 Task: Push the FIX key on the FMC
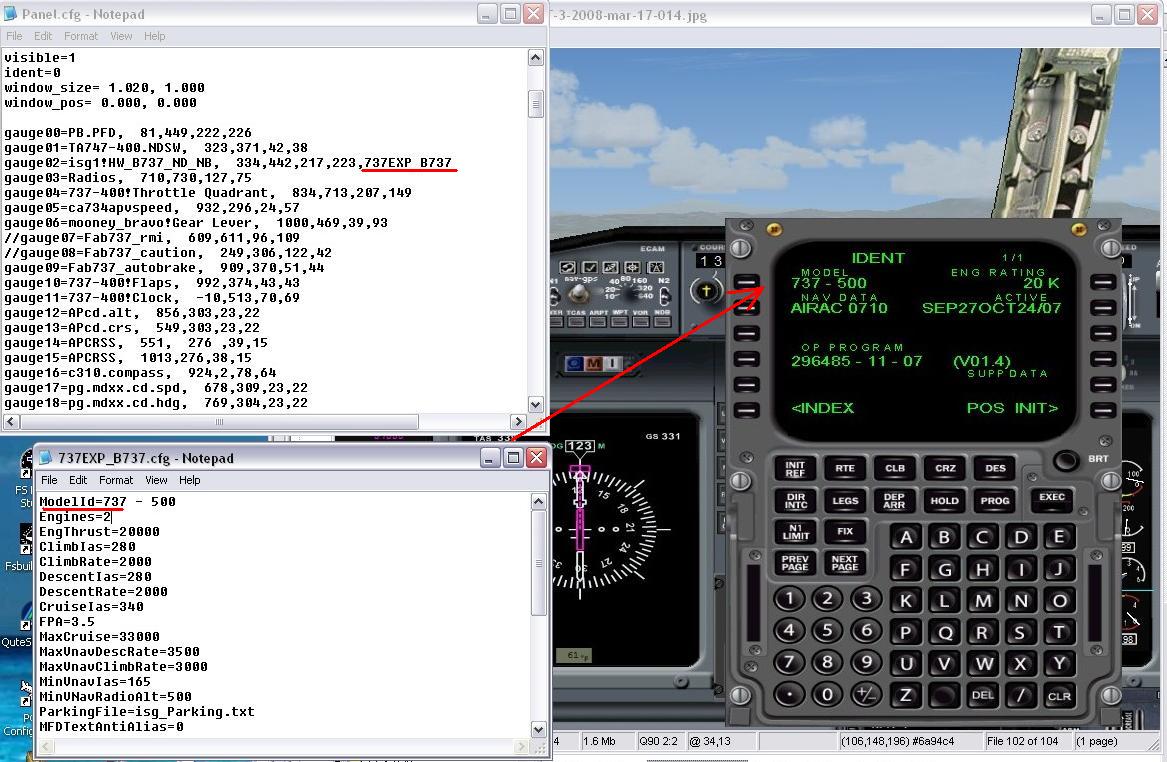coord(845,531)
